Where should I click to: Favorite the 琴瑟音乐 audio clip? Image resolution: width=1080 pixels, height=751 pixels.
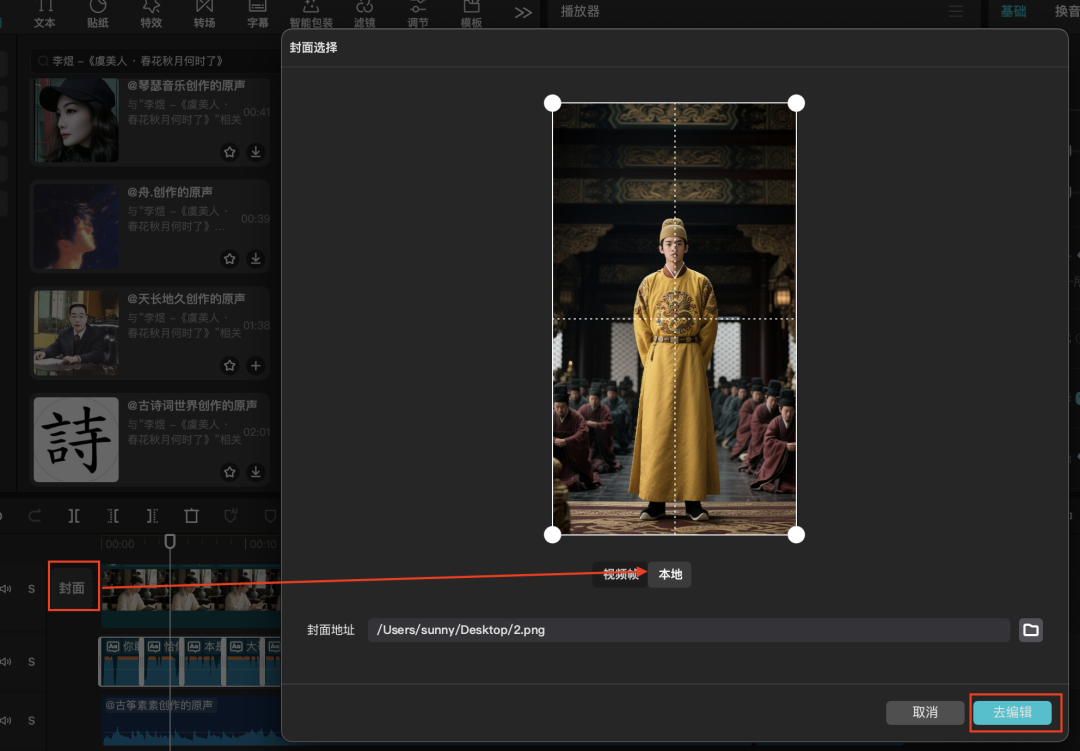(230, 152)
